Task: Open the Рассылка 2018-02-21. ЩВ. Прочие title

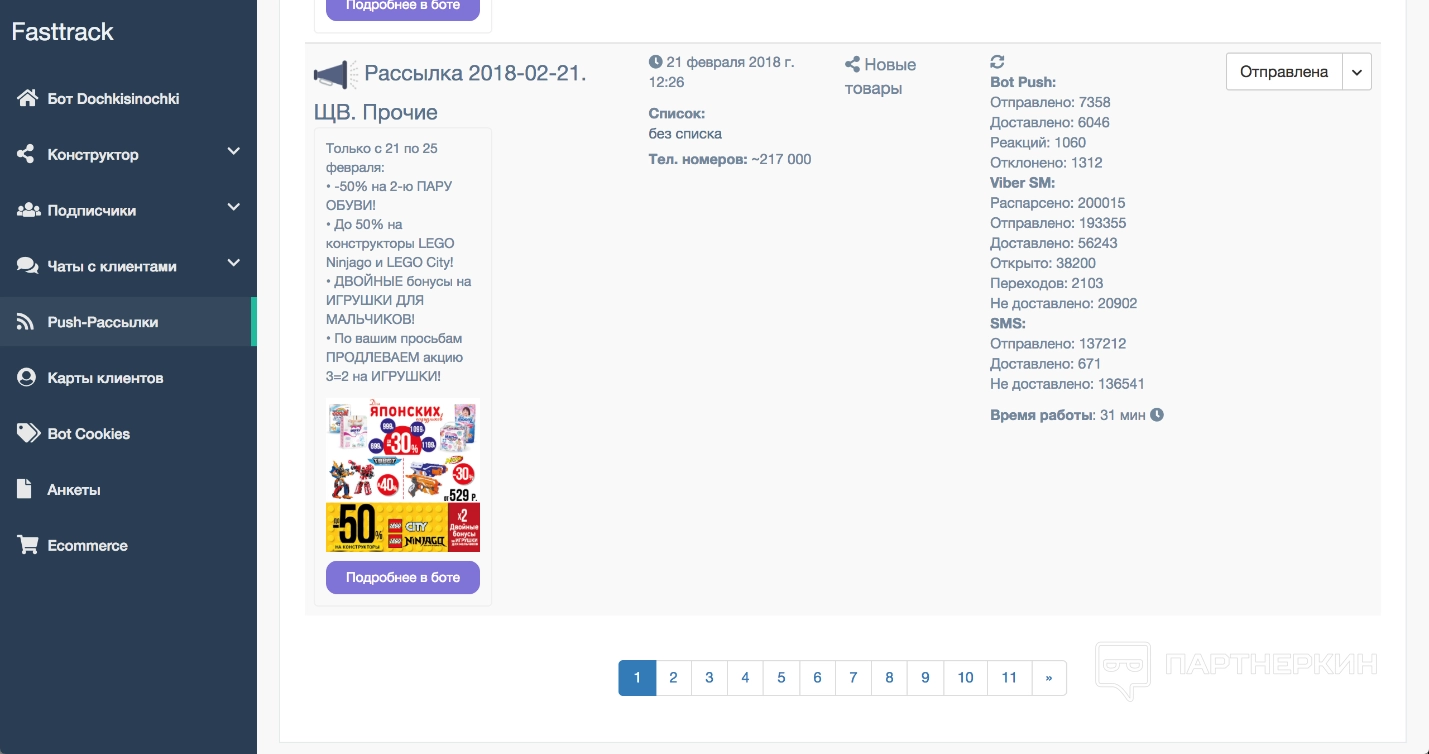Action: [450, 92]
